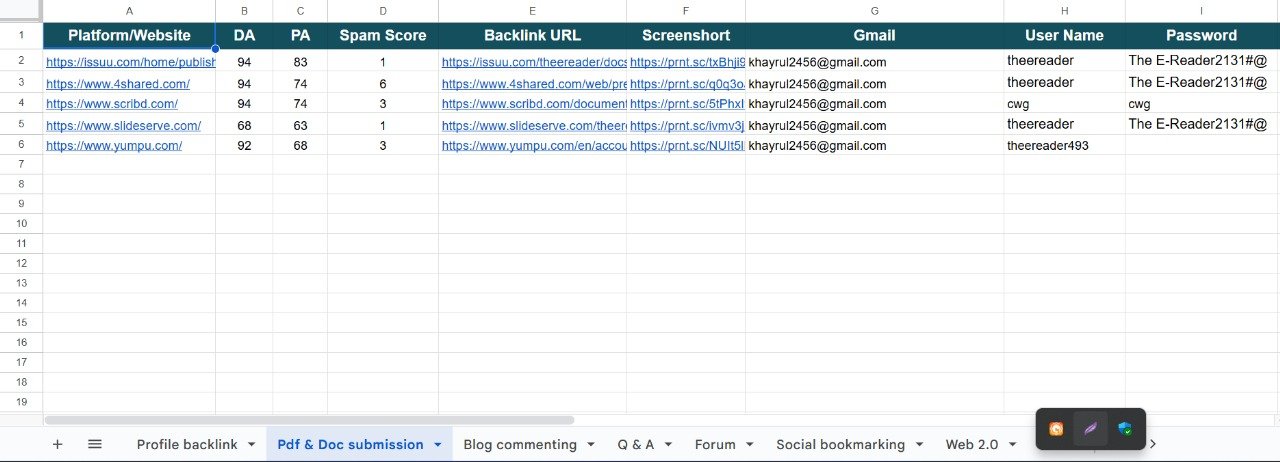Open Blog commenting tab dropdown arrow
Image resolution: width=1280 pixels, height=462 pixels.
tap(591, 444)
